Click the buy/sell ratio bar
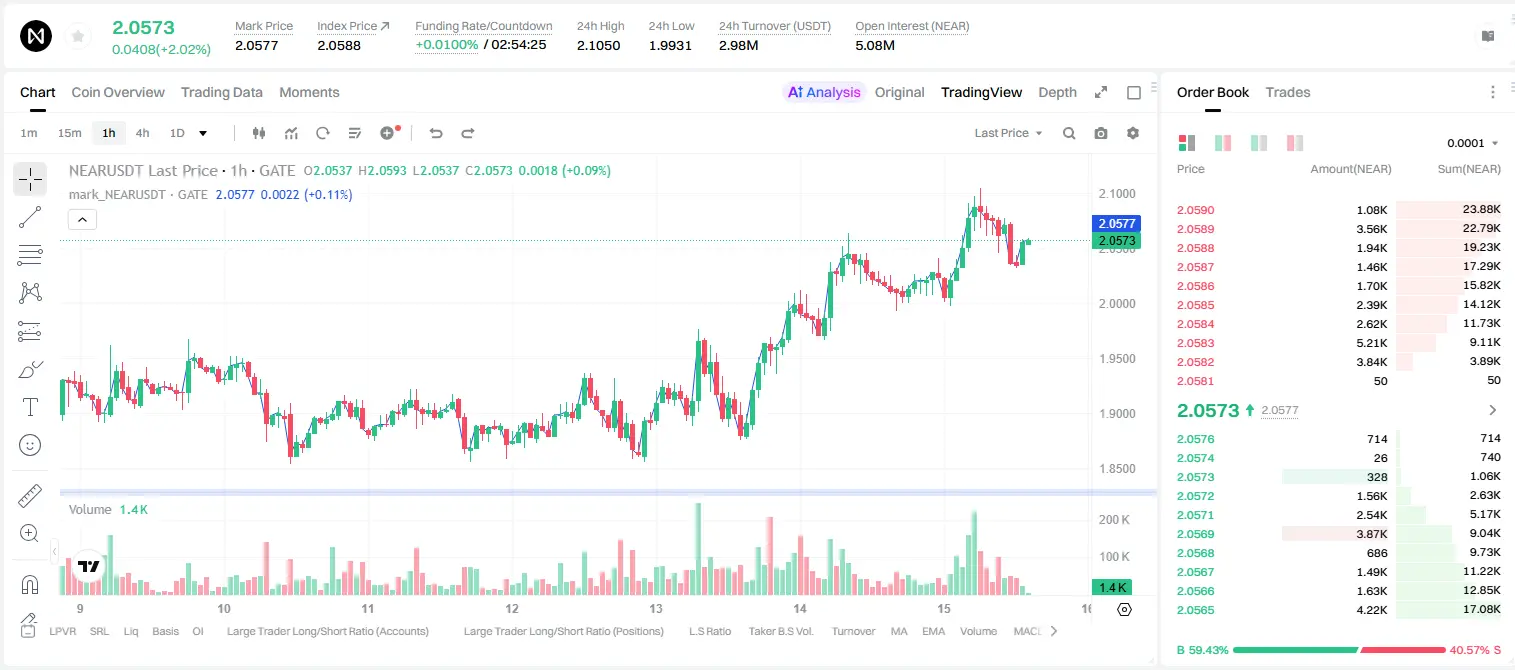 1339,650
